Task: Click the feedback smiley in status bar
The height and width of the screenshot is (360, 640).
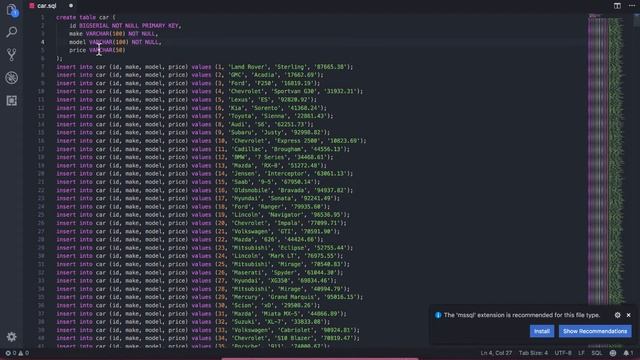Action: (613, 353)
